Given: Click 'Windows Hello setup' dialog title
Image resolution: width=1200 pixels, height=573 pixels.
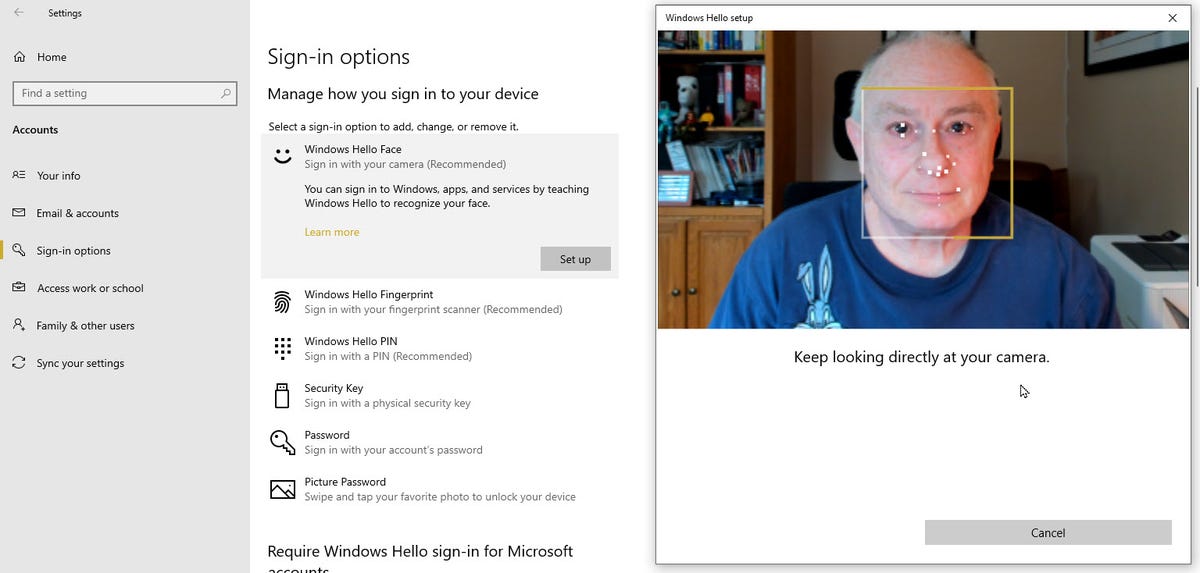Looking at the screenshot, I should (x=709, y=18).
